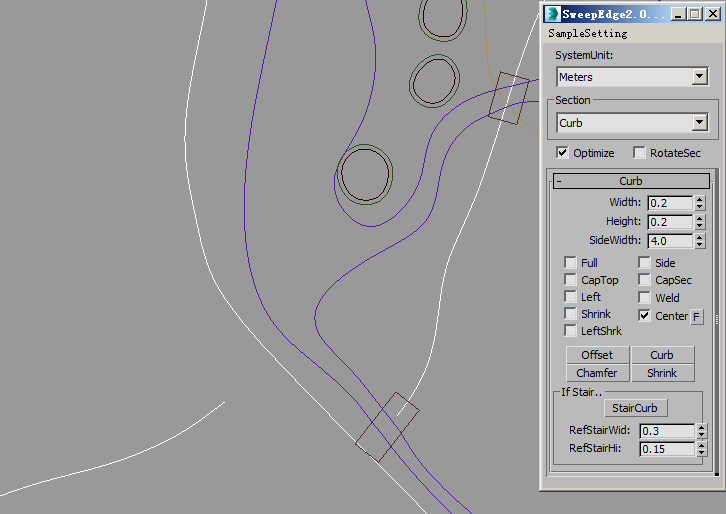The image size is (726, 514).
Task: Click the RefStairHi input field
Action: (x=667, y=449)
